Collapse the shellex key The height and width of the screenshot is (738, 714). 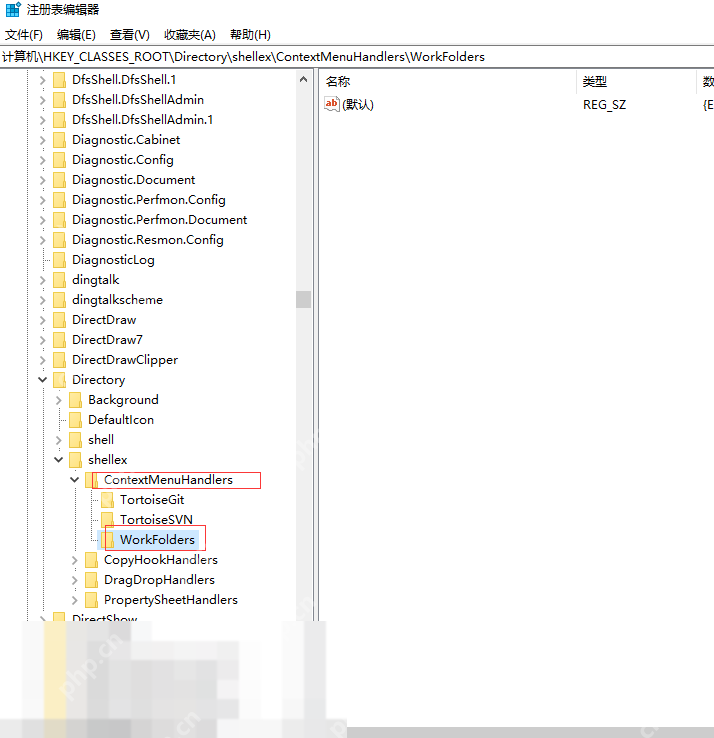tap(59, 459)
